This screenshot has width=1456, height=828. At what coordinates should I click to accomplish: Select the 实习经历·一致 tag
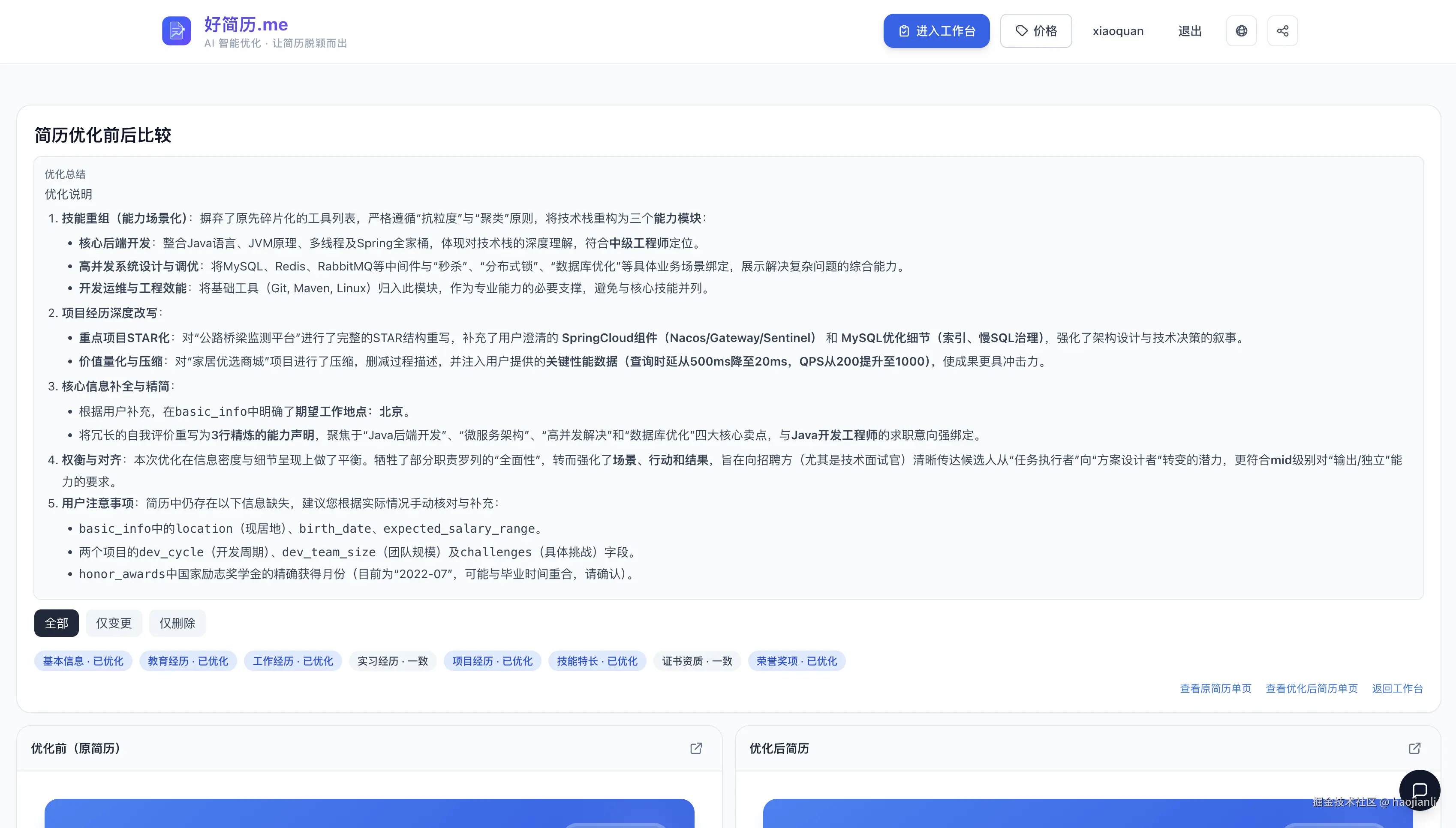click(392, 661)
